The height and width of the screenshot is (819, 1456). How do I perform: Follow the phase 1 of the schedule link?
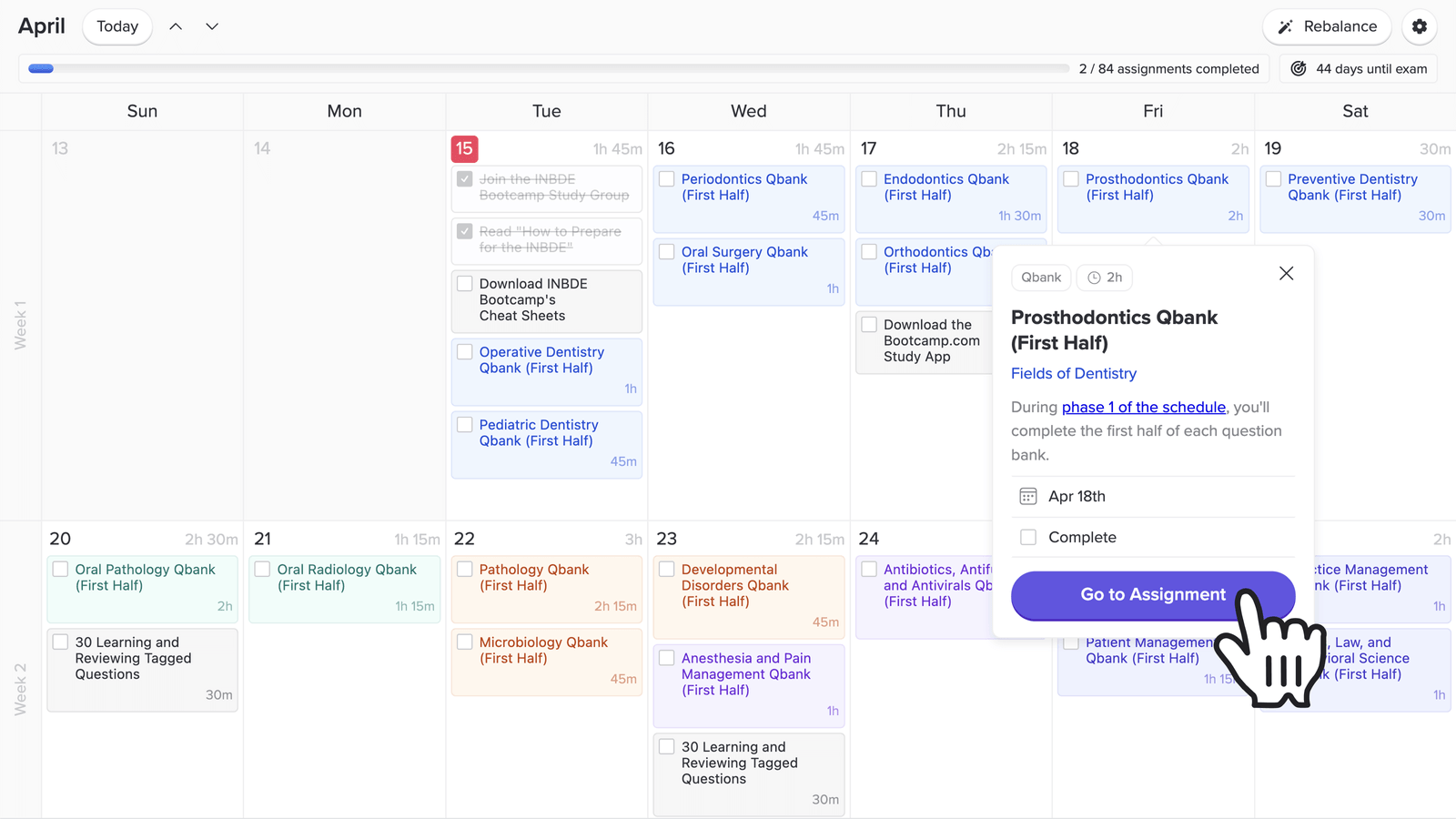click(1143, 407)
